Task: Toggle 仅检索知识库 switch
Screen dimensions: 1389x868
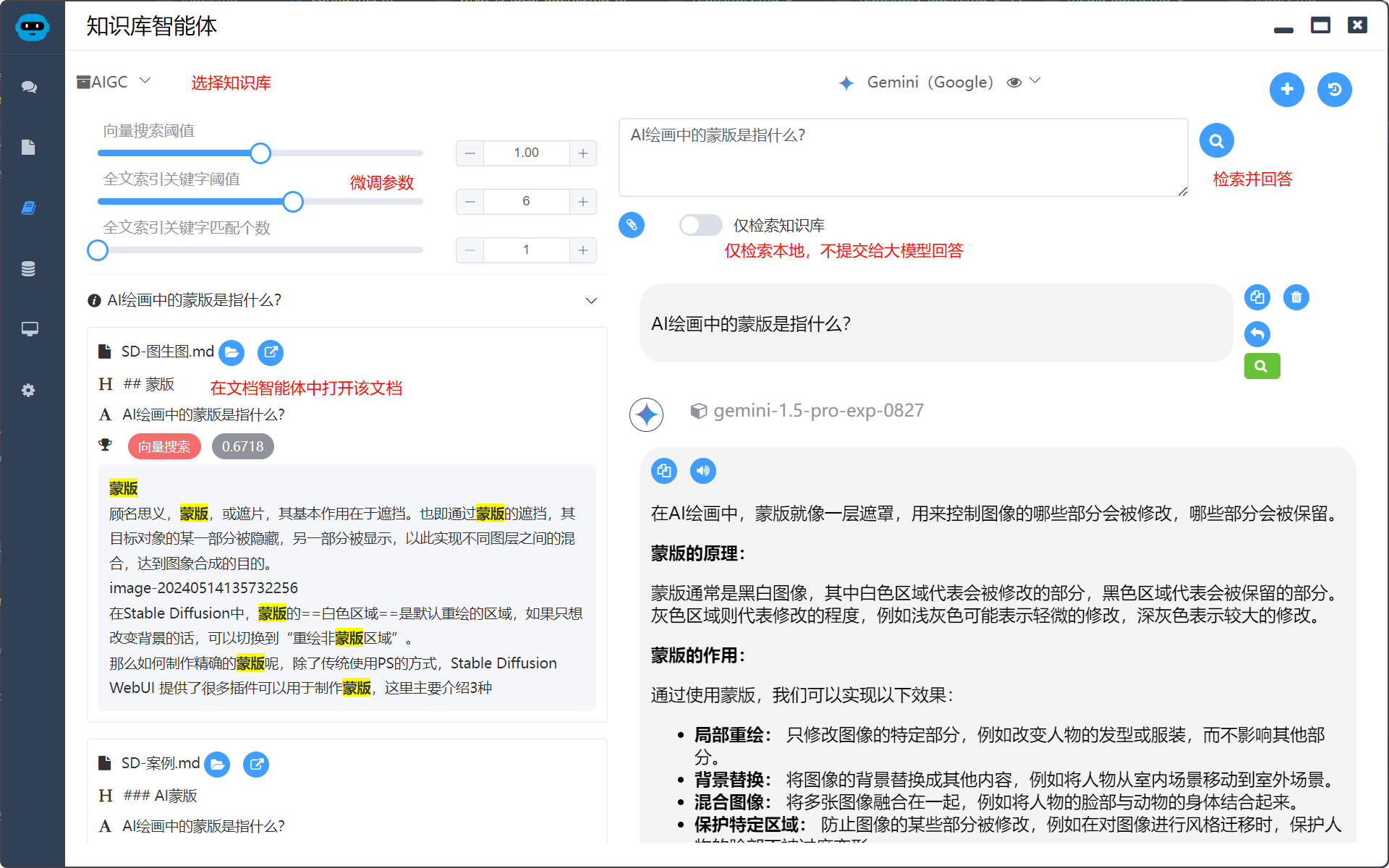Action: [700, 225]
